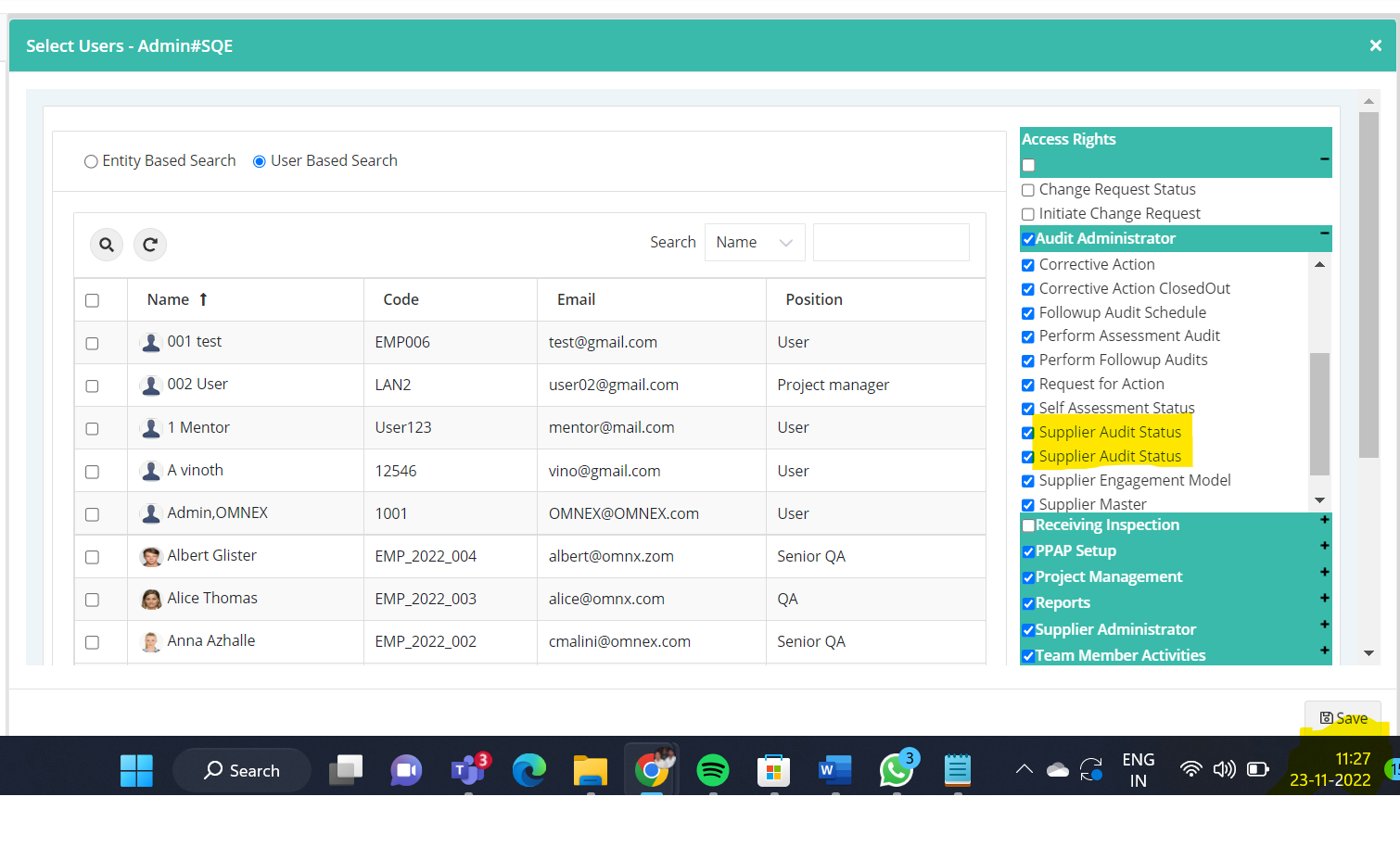
Task: Click the volume speaker tray icon
Action: (x=1225, y=769)
